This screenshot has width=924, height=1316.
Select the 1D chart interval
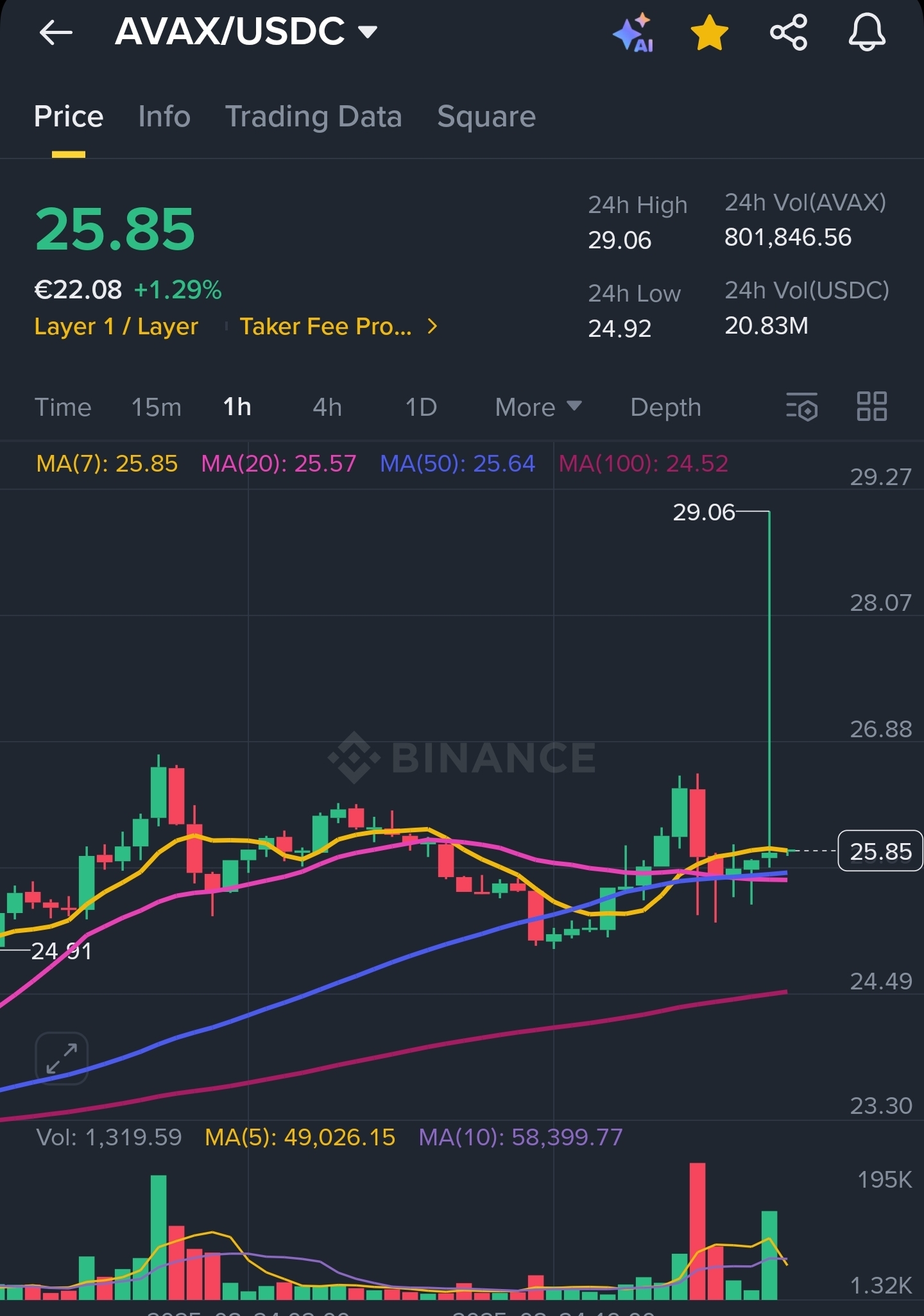tap(421, 407)
